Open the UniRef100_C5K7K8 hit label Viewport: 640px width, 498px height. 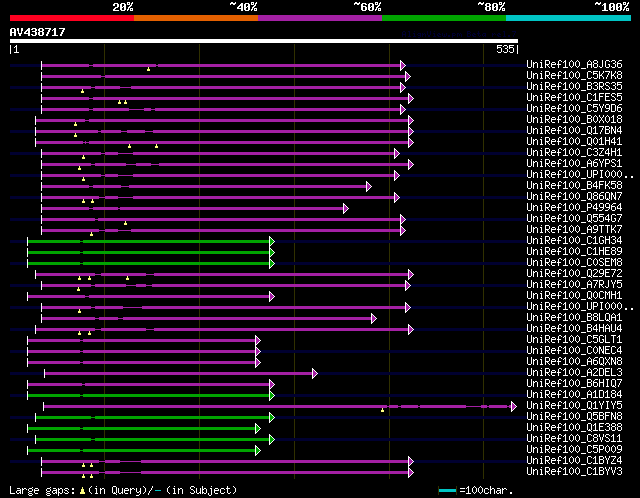[x=574, y=76]
